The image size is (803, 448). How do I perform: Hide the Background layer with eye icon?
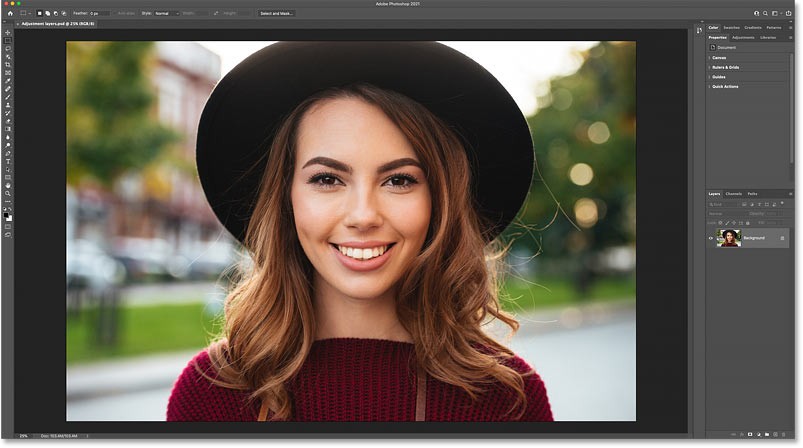pos(711,238)
